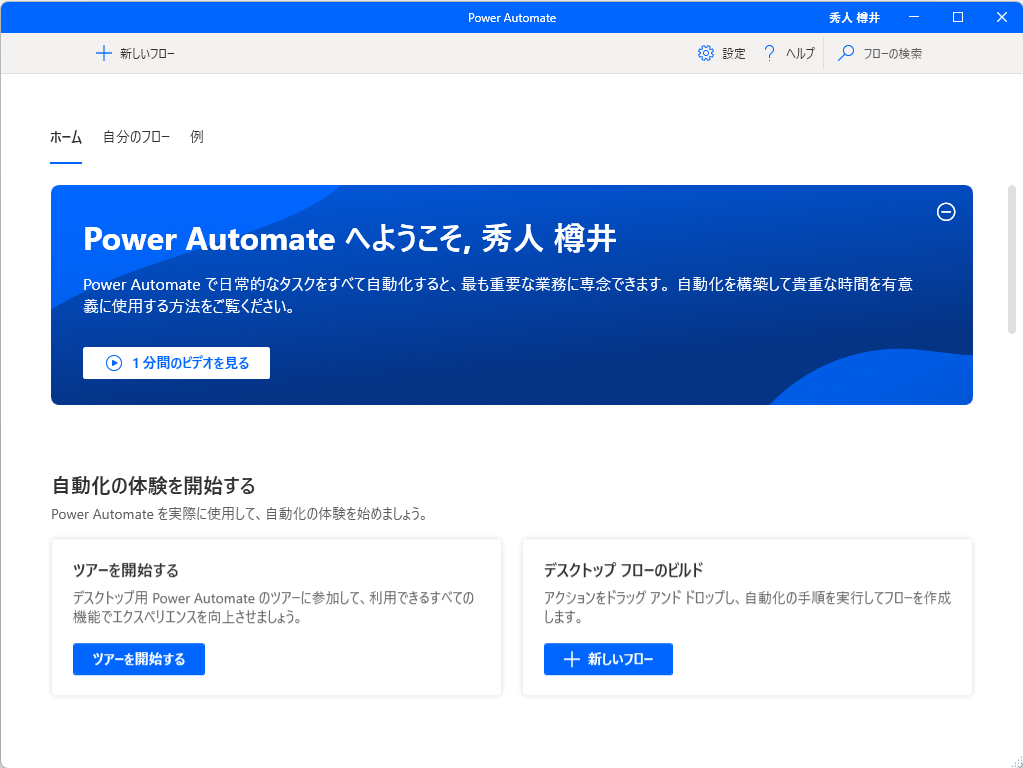Click the 設定 label next to the gear

coord(733,52)
